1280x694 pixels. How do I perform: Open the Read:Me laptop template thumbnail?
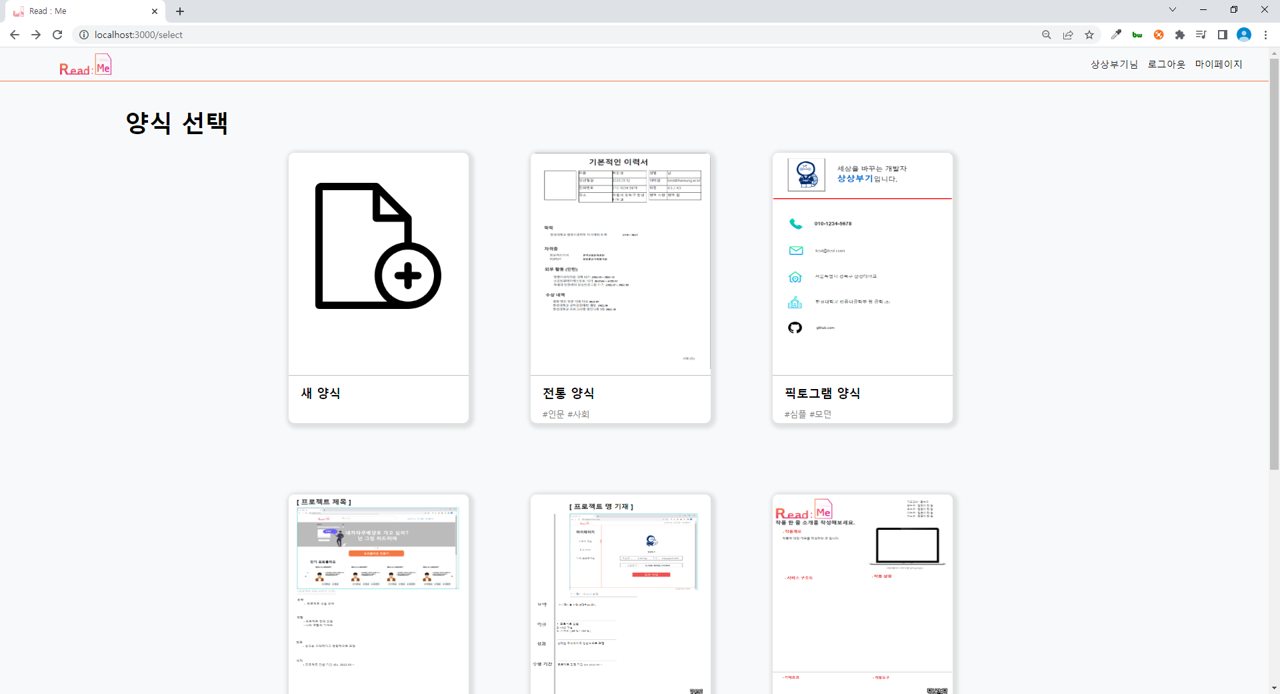click(x=862, y=594)
